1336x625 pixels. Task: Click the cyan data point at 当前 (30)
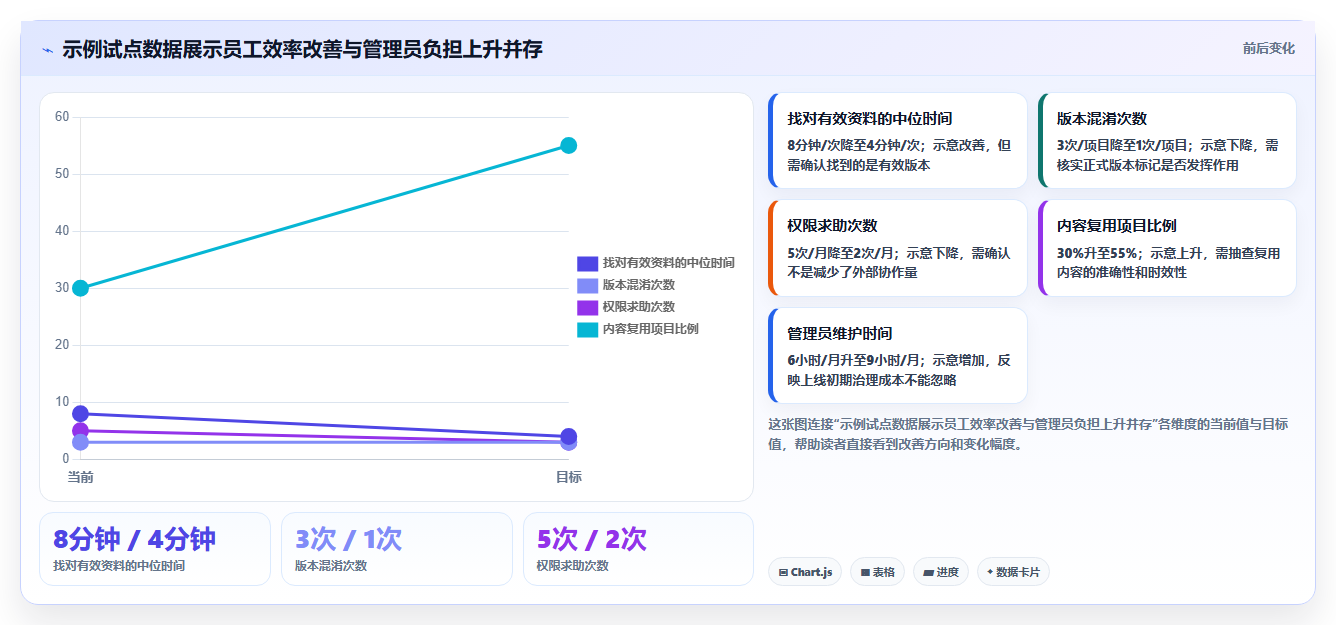tap(80, 288)
